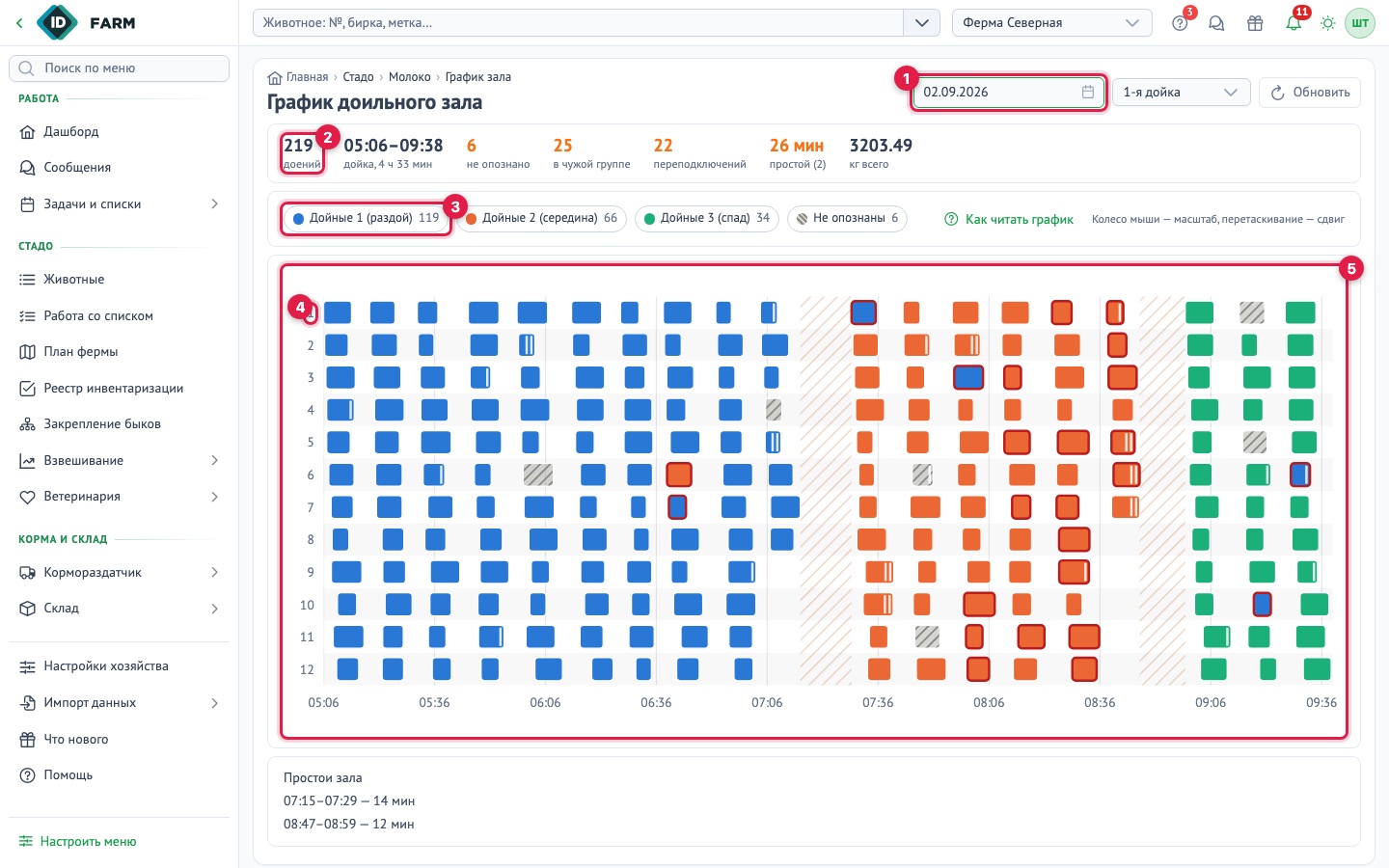Open the gift box icon in header
Viewport: 1389px width, 868px height.
pyautogui.click(x=1255, y=23)
